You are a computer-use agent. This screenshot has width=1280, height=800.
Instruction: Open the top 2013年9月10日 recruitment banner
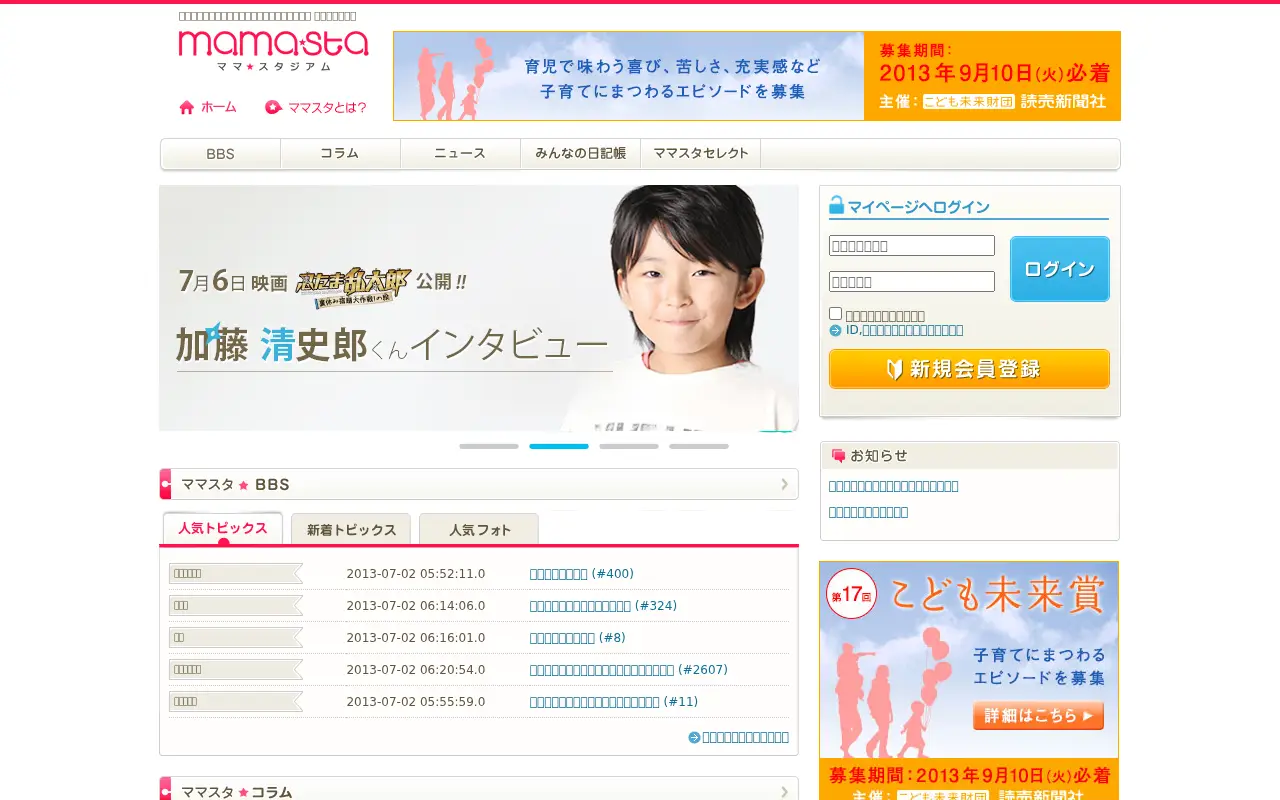coord(757,76)
